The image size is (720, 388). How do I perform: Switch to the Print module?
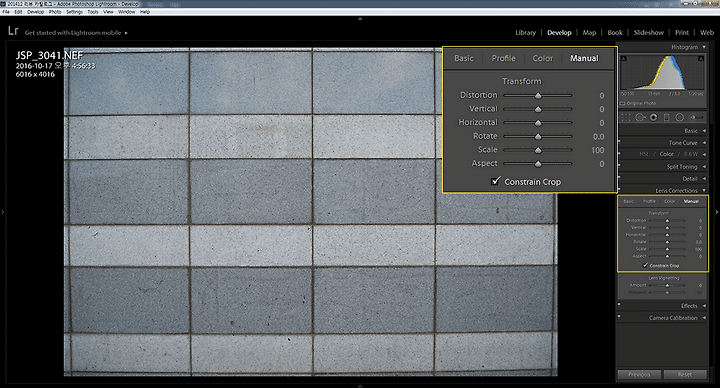point(682,33)
